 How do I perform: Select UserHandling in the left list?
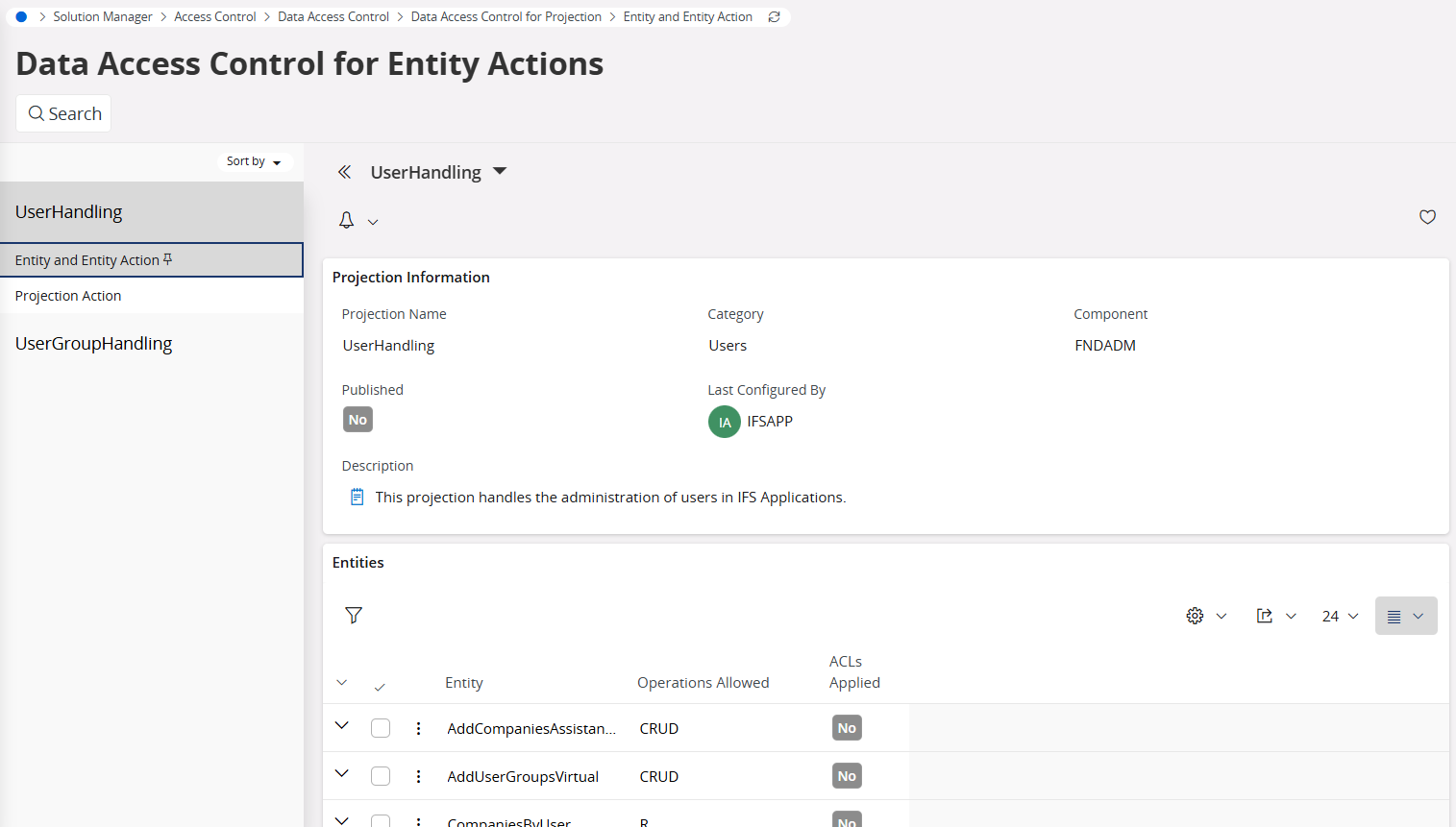(x=152, y=211)
